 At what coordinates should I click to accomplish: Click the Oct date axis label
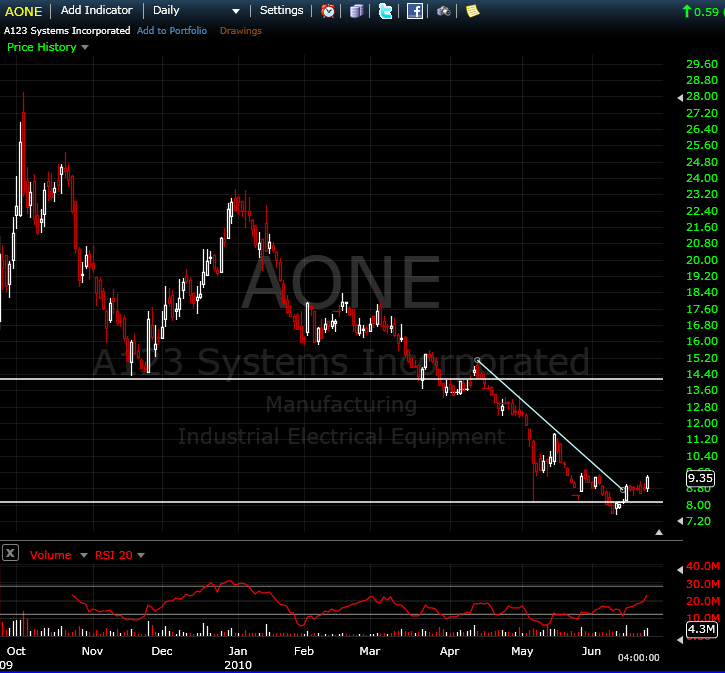[16, 651]
